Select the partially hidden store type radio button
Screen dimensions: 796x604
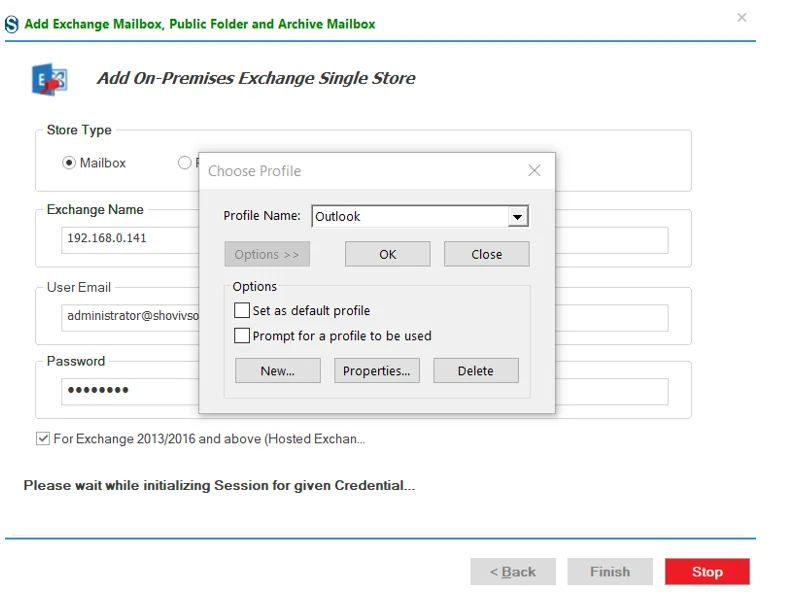pos(184,162)
